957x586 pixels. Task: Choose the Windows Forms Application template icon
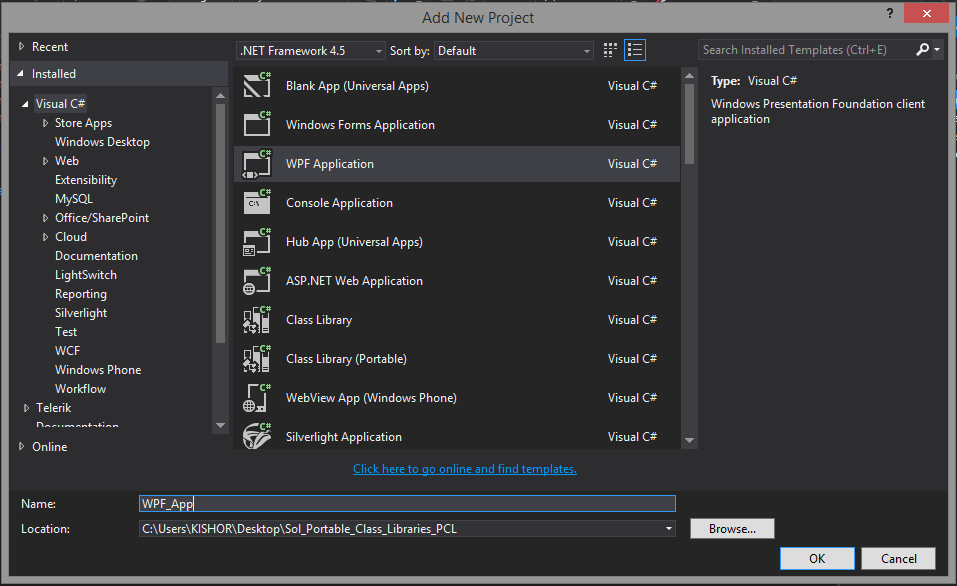(x=257, y=125)
